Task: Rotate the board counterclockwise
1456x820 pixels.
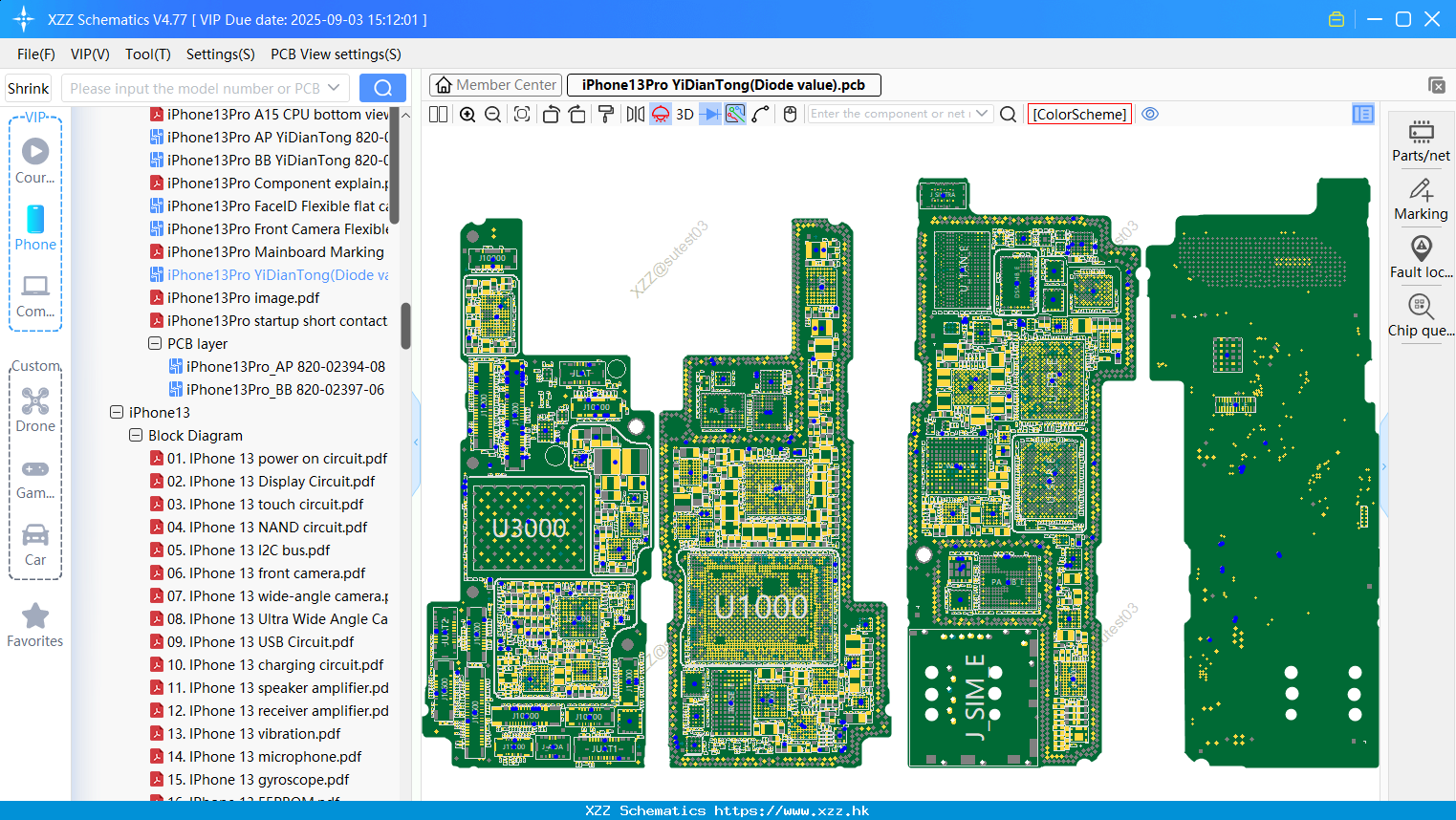Action: tap(551, 114)
